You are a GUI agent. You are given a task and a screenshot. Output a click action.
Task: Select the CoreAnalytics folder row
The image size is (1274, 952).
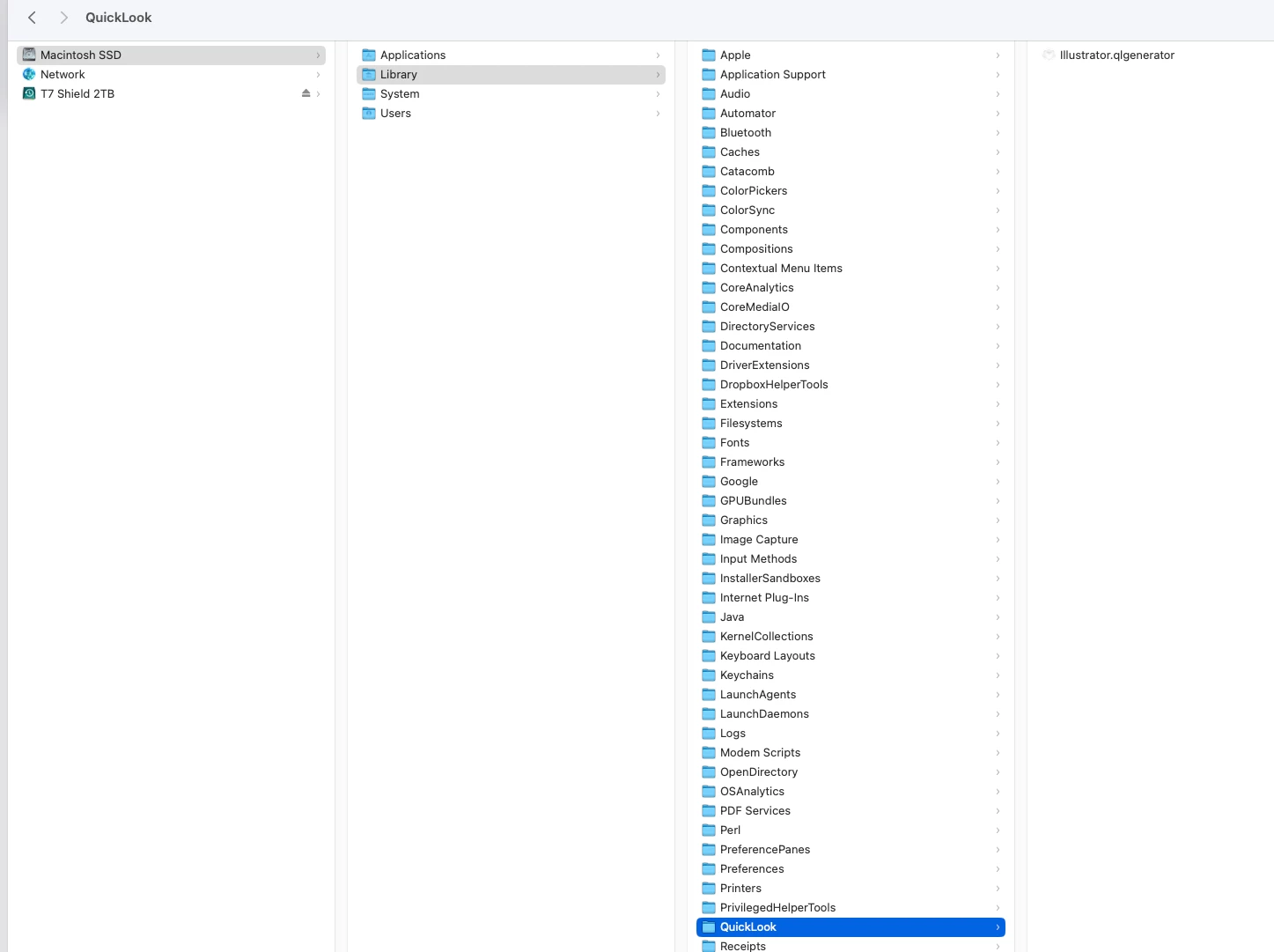(851, 287)
